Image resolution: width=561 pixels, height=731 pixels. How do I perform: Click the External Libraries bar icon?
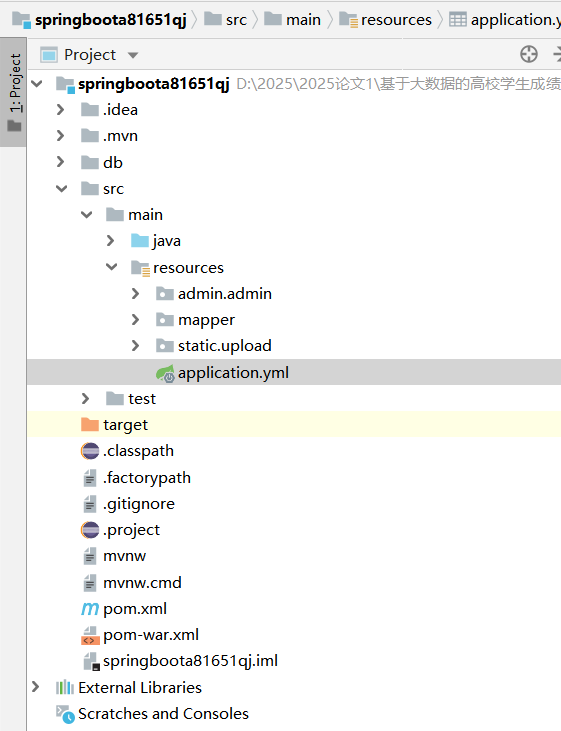[64, 687]
